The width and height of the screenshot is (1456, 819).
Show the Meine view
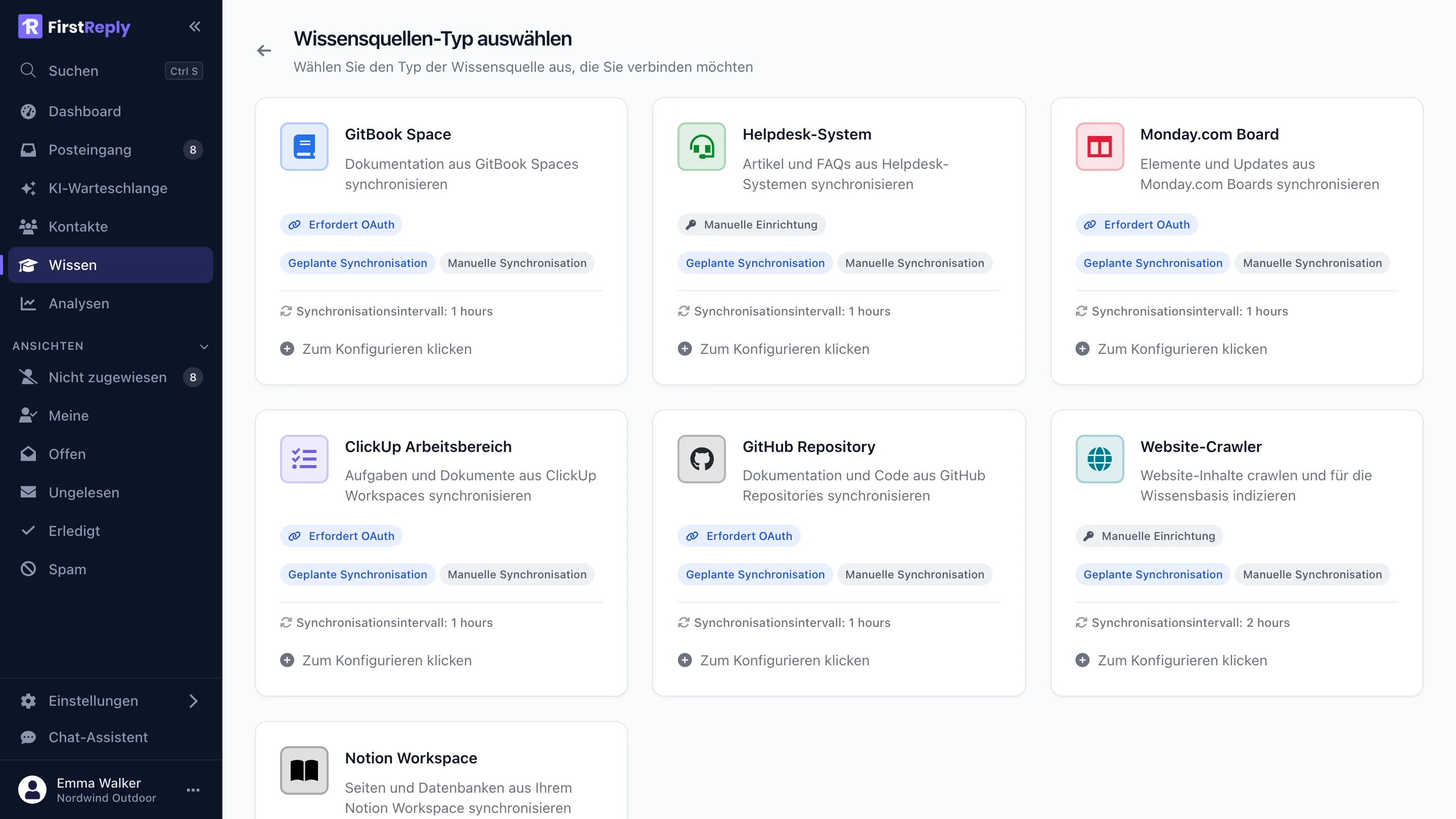pos(111,416)
